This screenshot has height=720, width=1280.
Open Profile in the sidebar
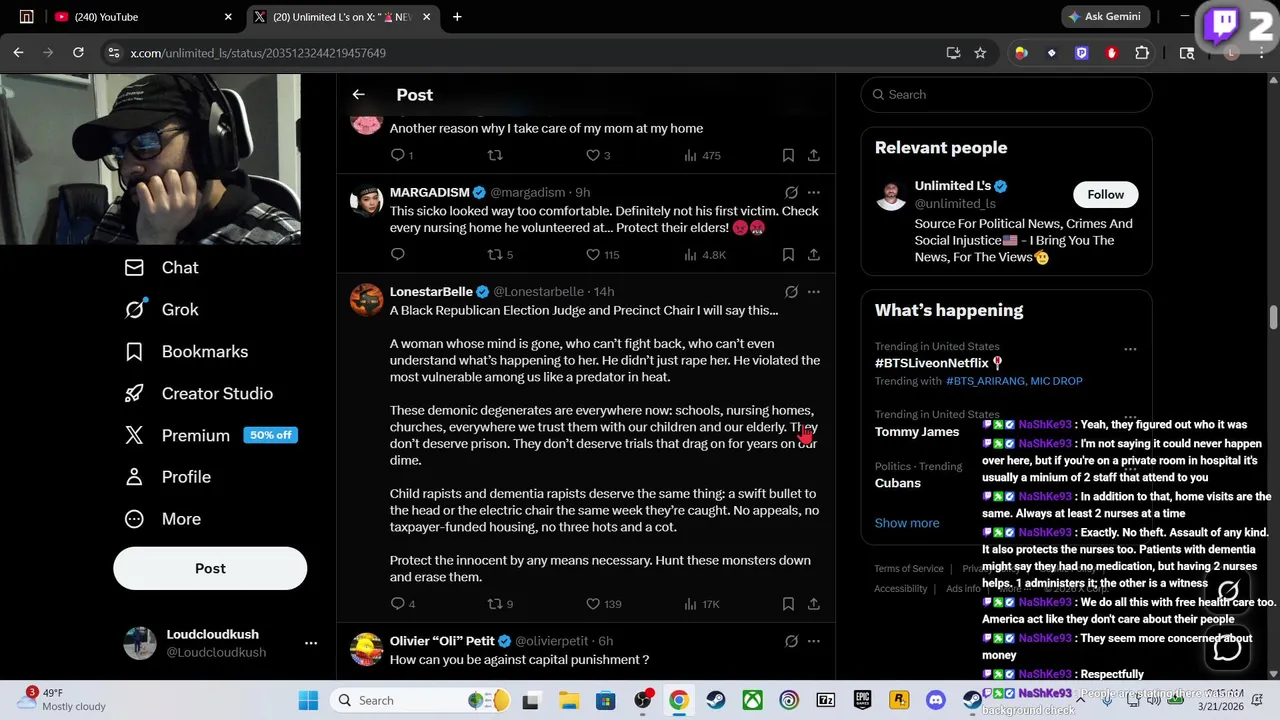tap(167, 477)
